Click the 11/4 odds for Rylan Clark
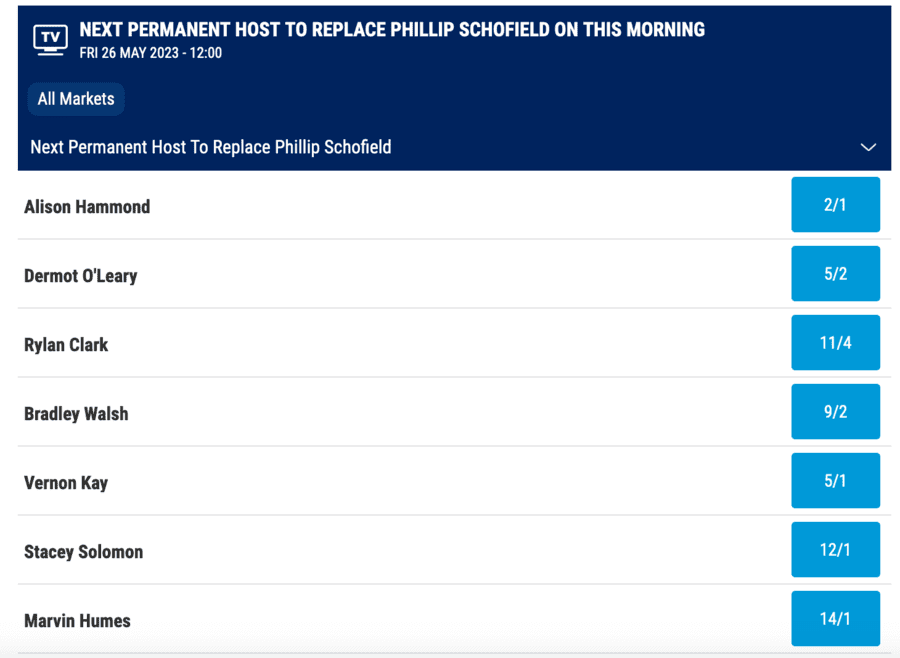This screenshot has height=658, width=900. click(835, 342)
